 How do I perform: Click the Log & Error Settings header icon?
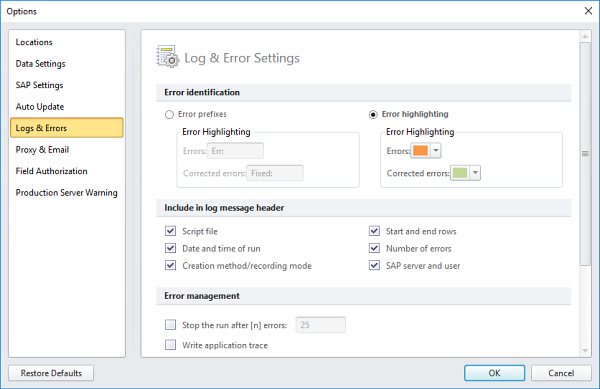coord(168,57)
